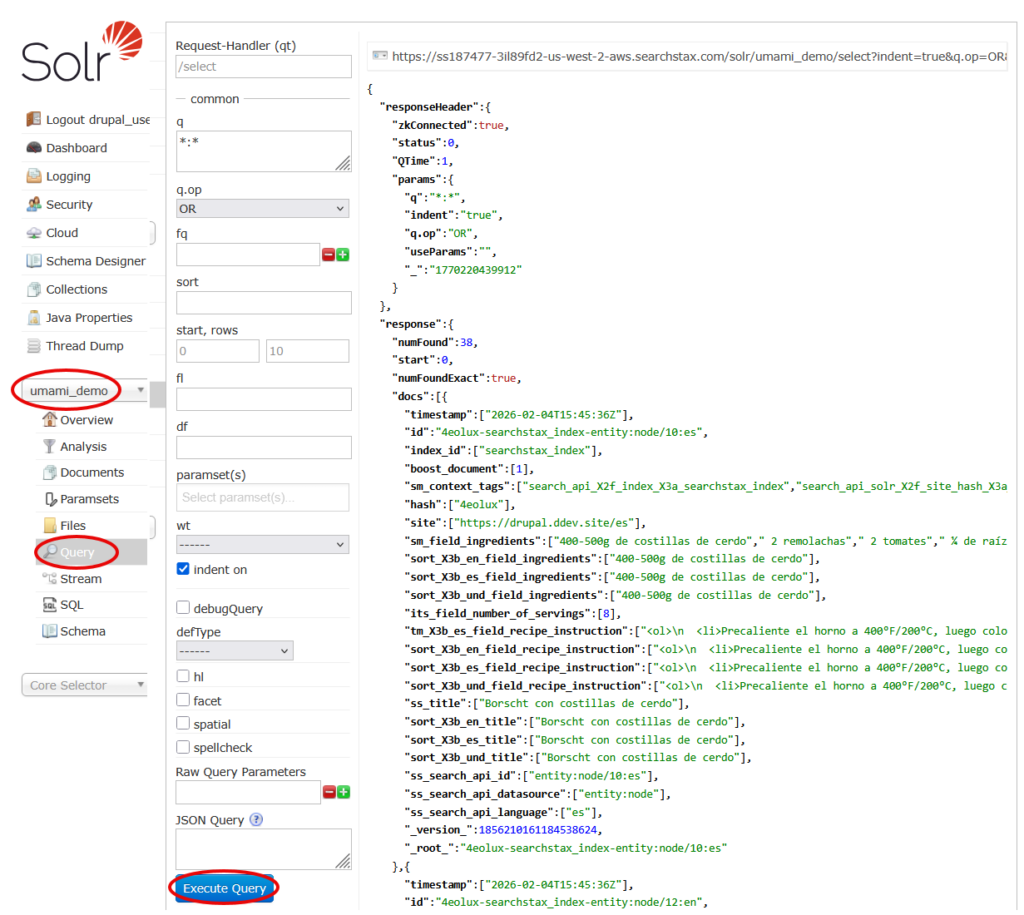Screen dimensions: 1024x915
Task: Click the green plus icon next to fq
Action: click(343, 255)
